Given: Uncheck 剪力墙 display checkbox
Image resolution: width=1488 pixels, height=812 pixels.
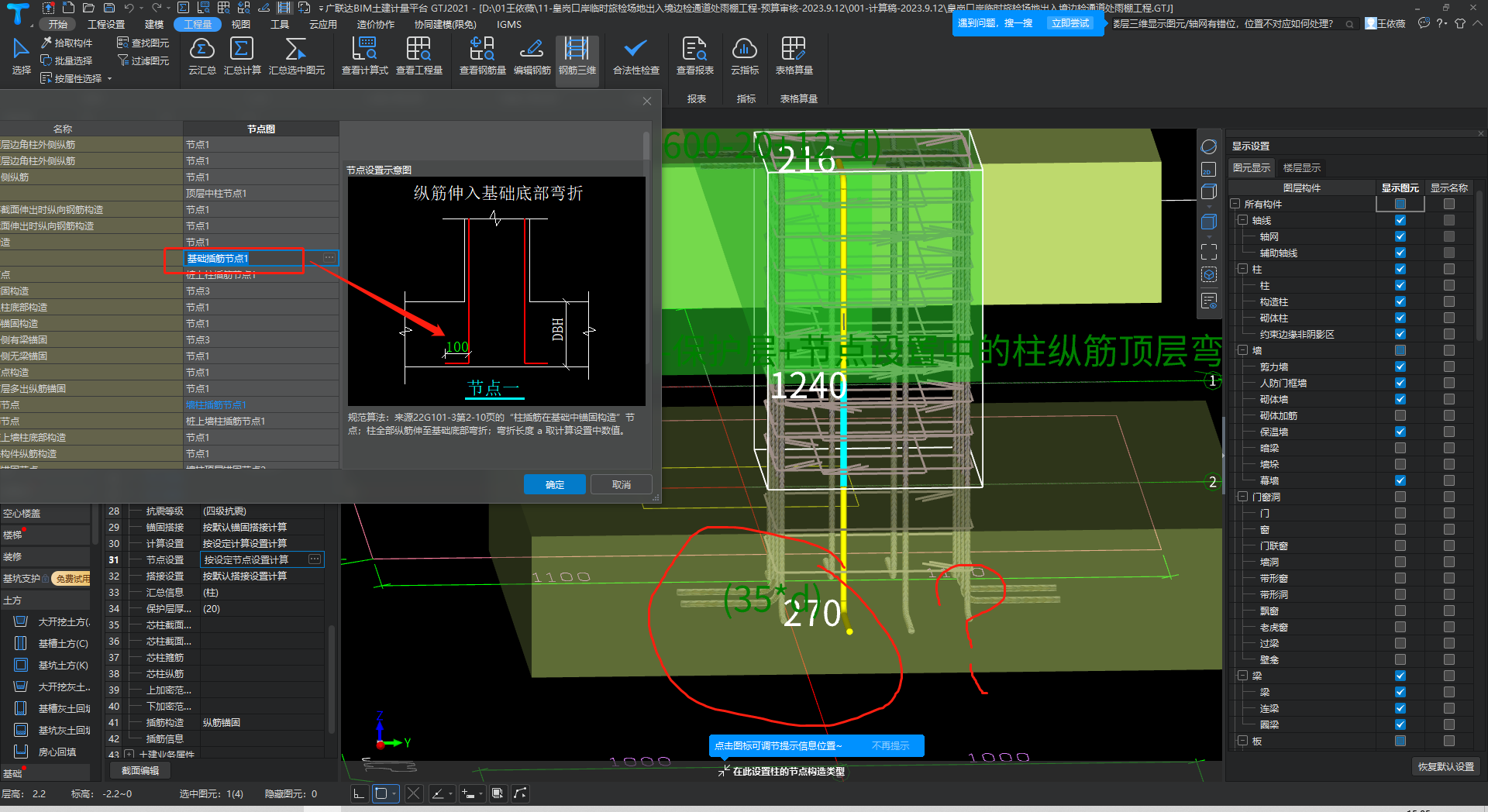Looking at the screenshot, I should [1400, 366].
